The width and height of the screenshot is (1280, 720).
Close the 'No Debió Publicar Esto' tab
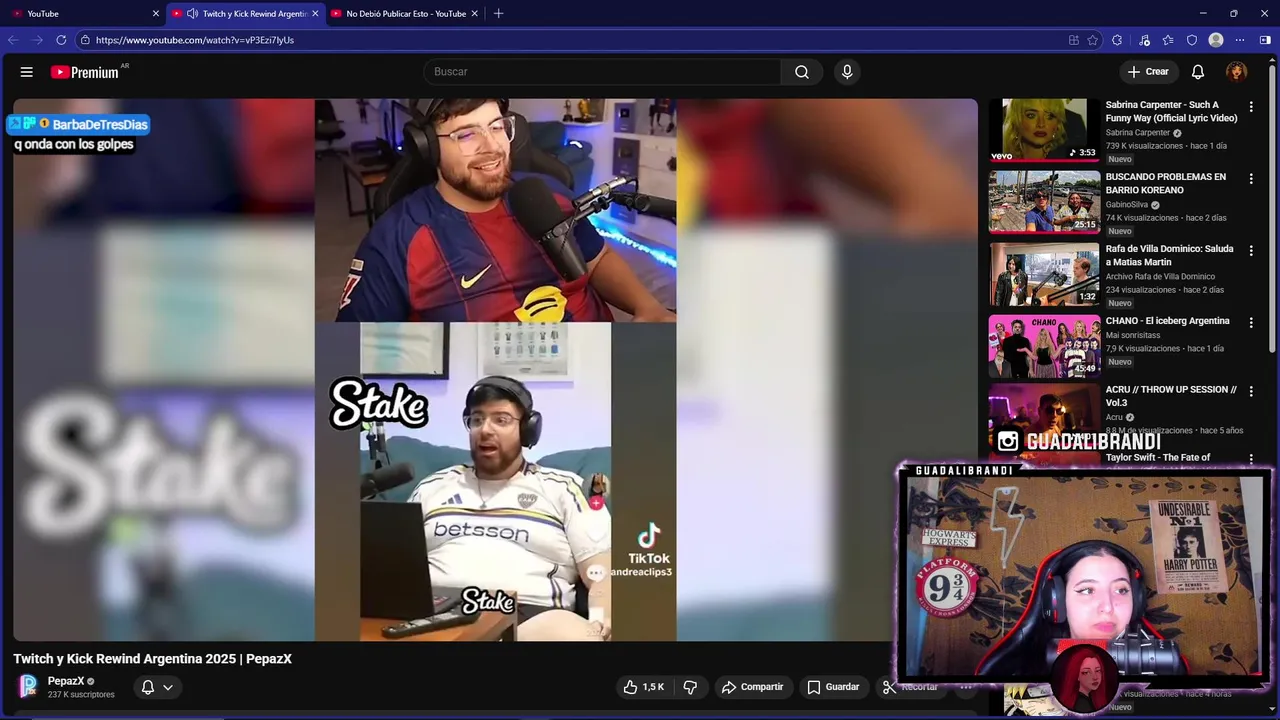pos(475,14)
